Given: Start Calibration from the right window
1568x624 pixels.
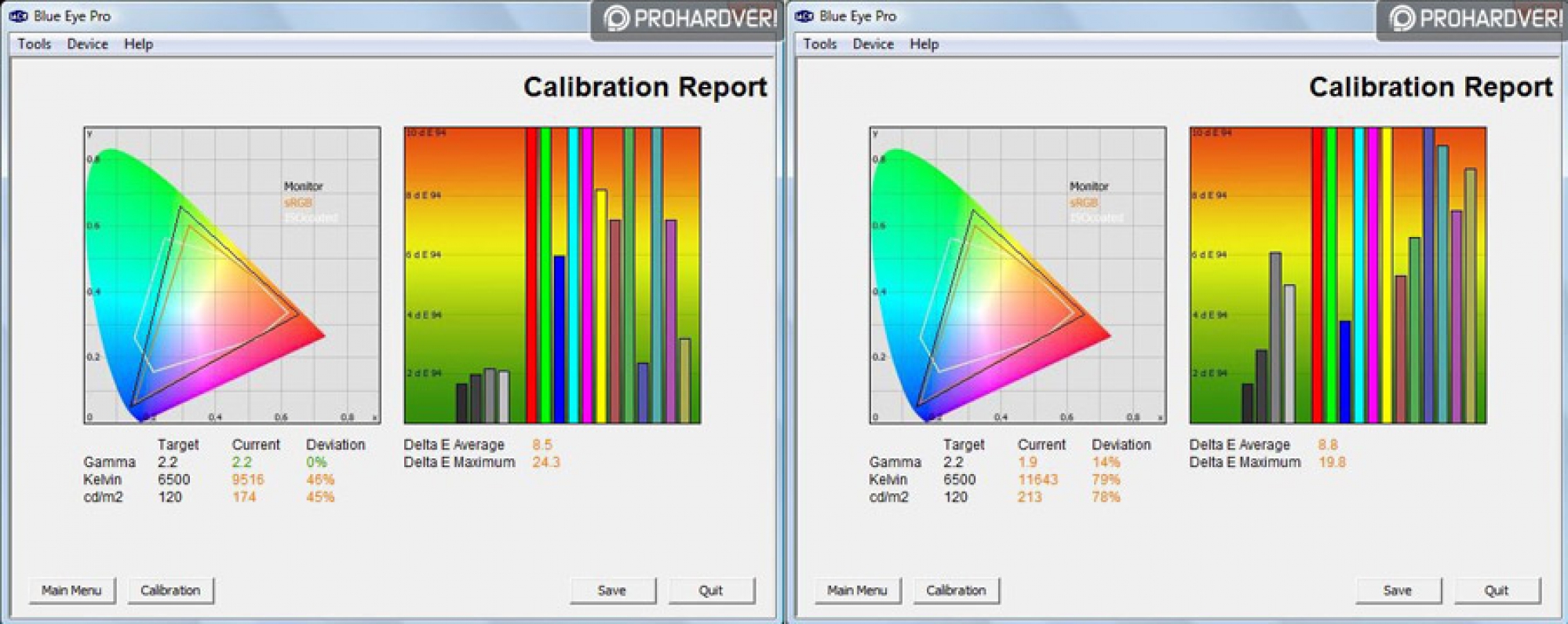Looking at the screenshot, I should pos(956,590).
